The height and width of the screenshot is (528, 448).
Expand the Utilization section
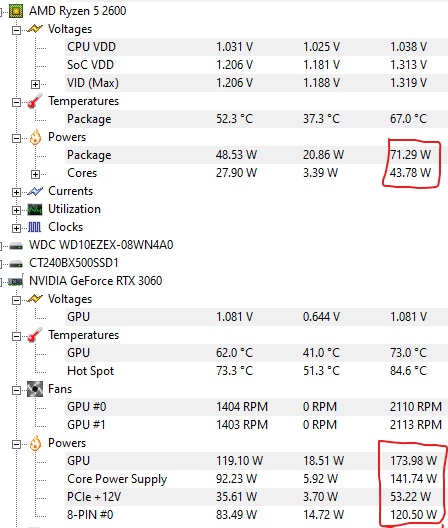pyautogui.click(x=16, y=210)
